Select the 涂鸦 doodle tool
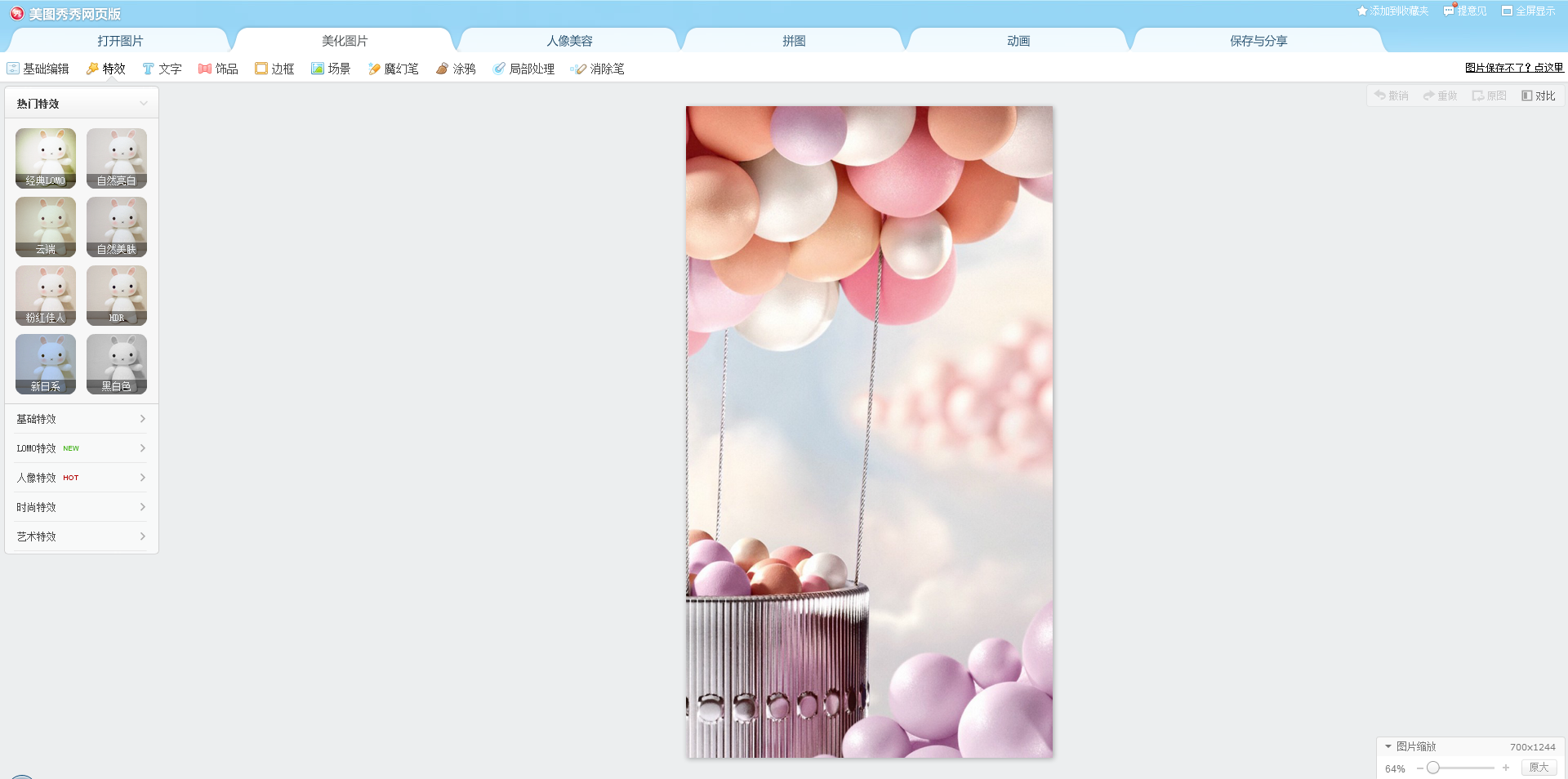 coord(456,69)
